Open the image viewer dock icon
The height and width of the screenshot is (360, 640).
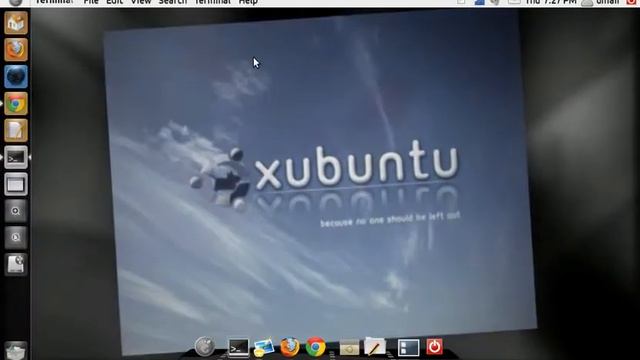pyautogui.click(x=264, y=348)
